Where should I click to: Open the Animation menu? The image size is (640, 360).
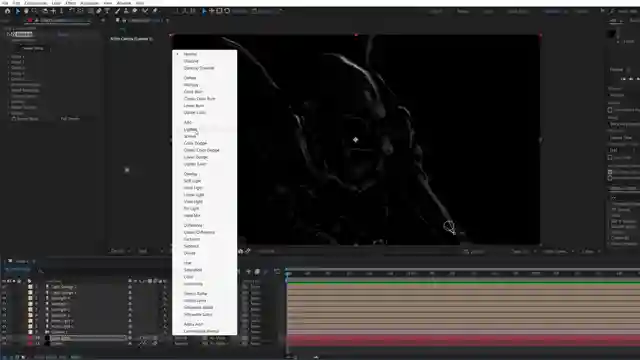click(x=89, y=3)
